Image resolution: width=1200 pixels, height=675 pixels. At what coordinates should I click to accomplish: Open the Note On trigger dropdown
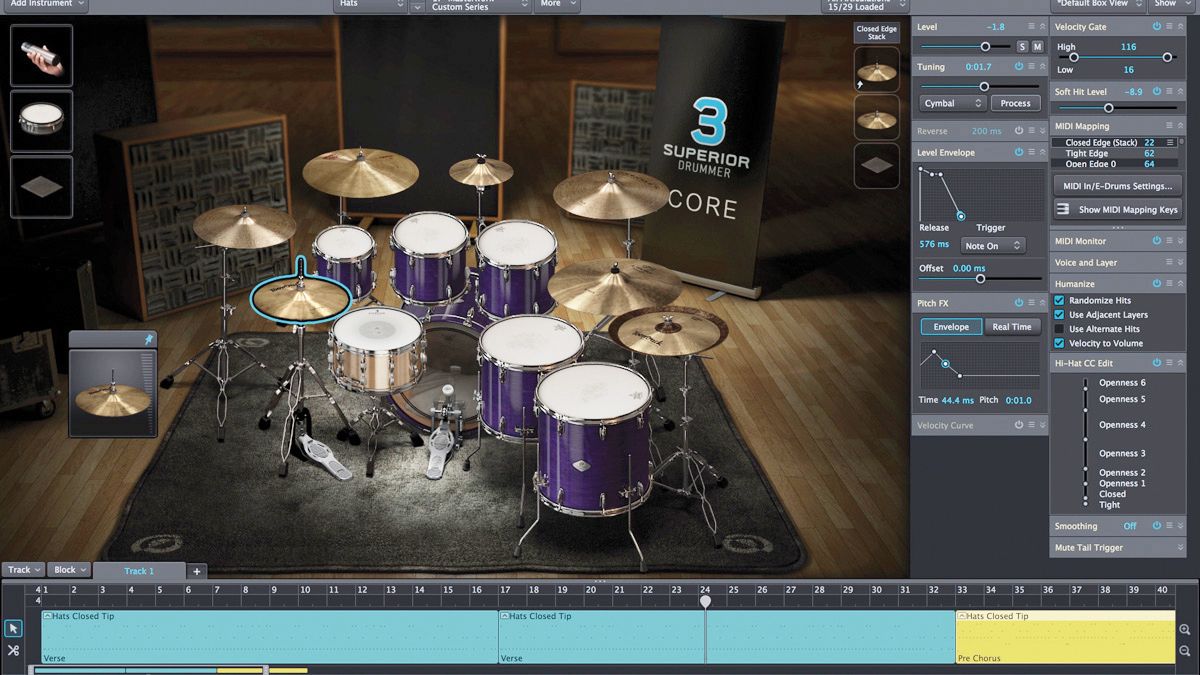(992, 246)
